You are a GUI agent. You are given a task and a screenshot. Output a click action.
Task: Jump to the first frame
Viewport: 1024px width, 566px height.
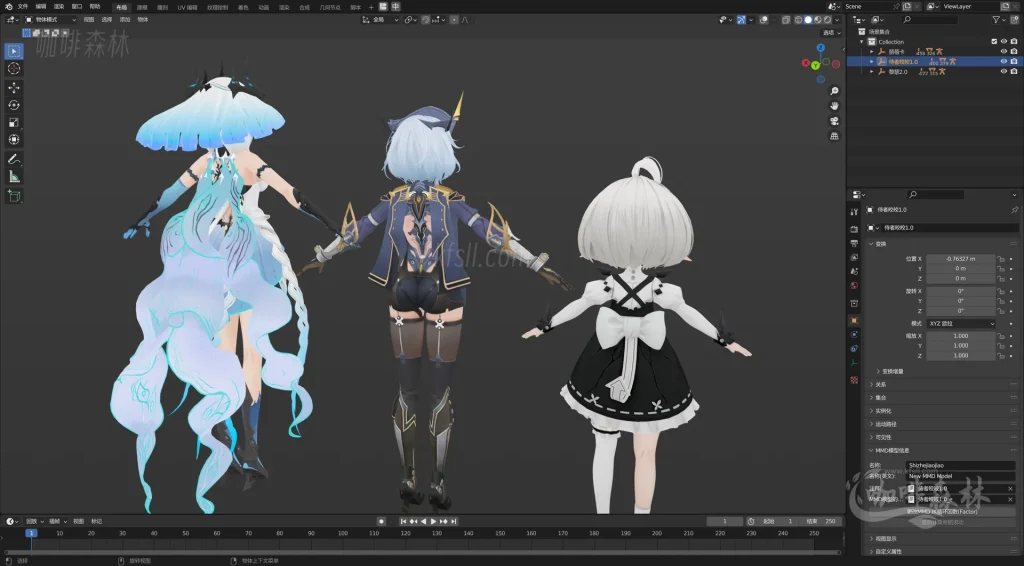tap(403, 521)
